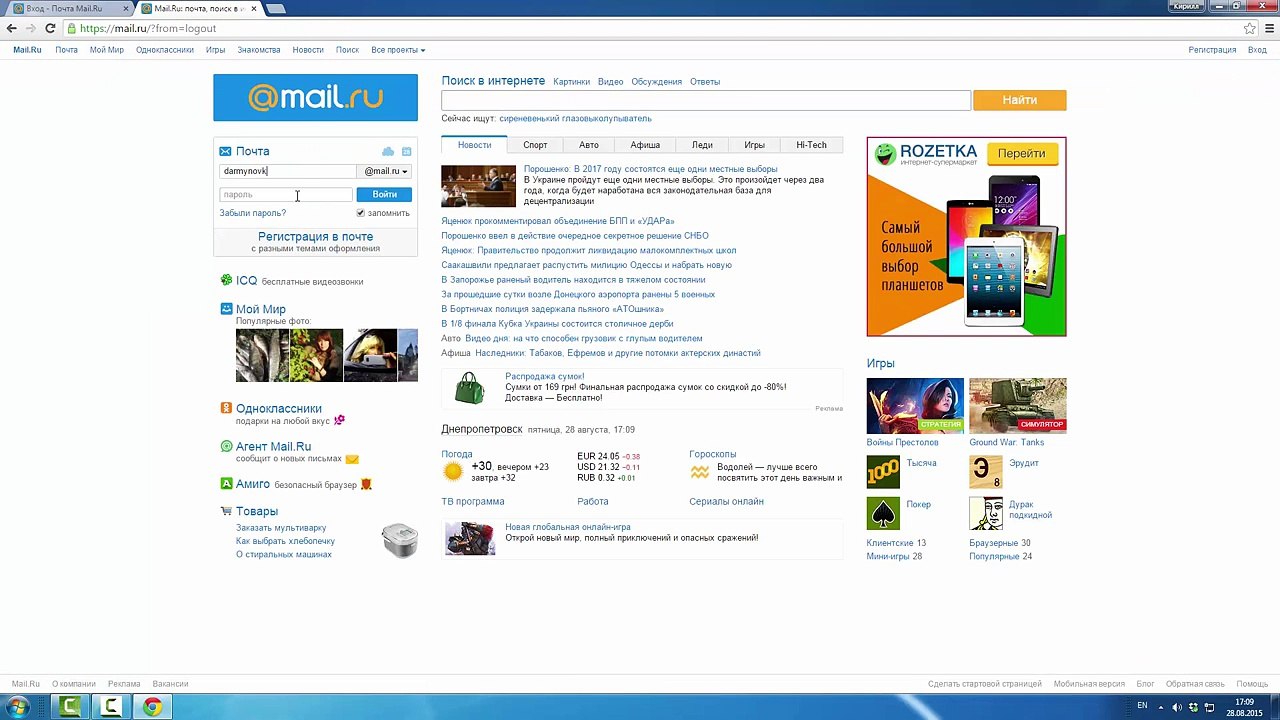Click the login name field with darmynovk
The width and height of the screenshot is (1280, 720).
pos(288,171)
